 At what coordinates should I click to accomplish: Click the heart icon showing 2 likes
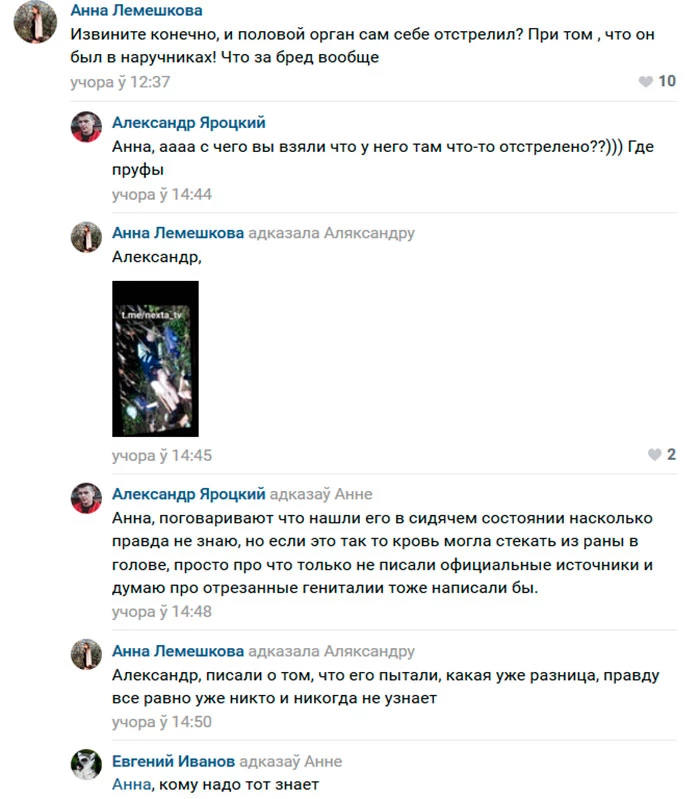click(655, 455)
